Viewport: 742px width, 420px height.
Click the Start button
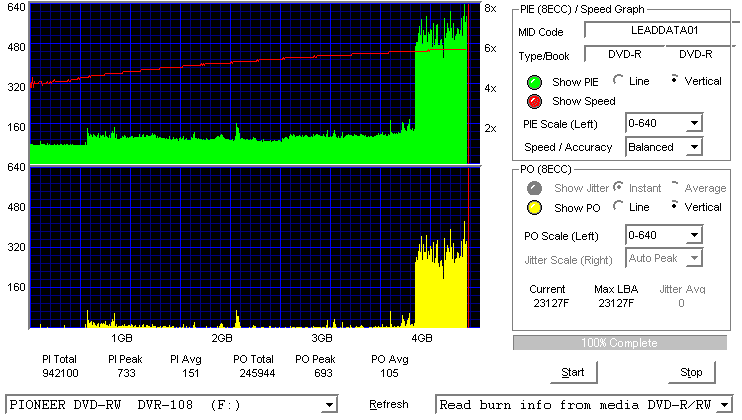(573, 373)
